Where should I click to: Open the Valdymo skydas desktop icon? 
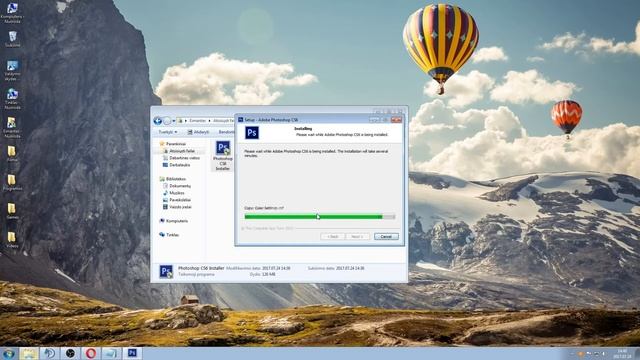tap(12, 71)
